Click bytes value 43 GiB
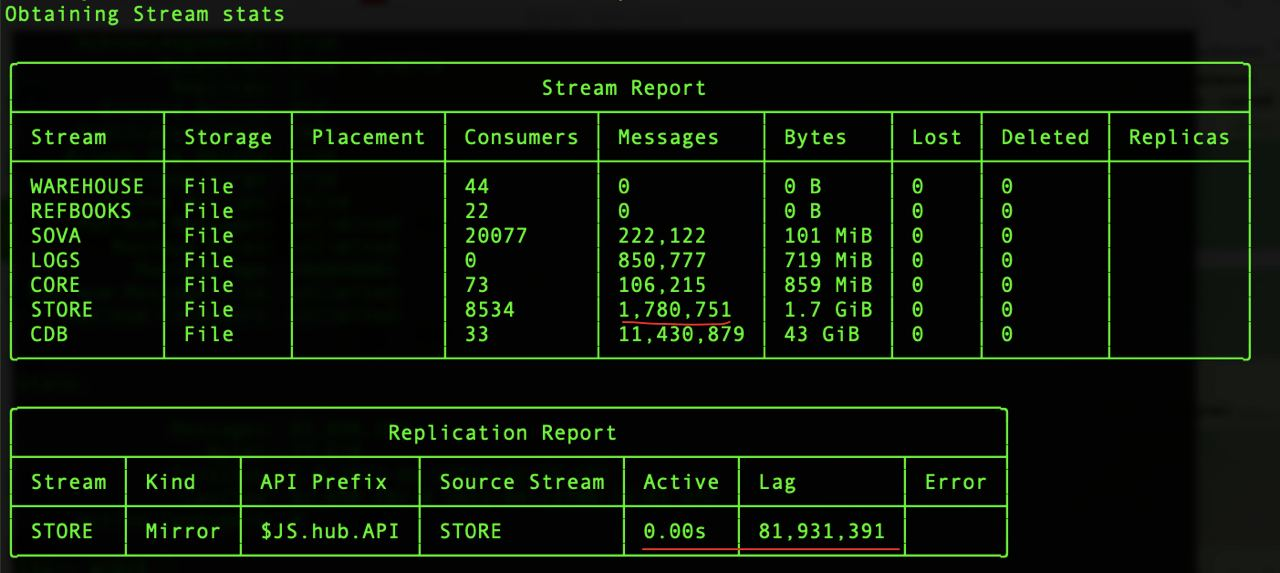 [x=822, y=334]
